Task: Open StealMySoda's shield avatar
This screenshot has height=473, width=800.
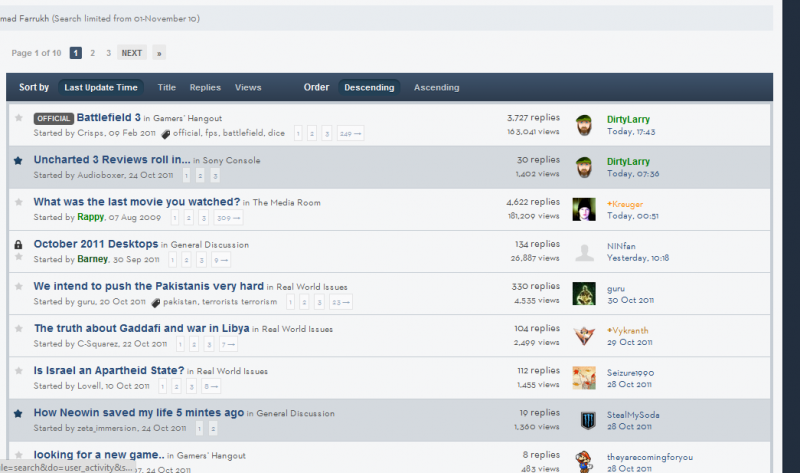Action: (588, 420)
